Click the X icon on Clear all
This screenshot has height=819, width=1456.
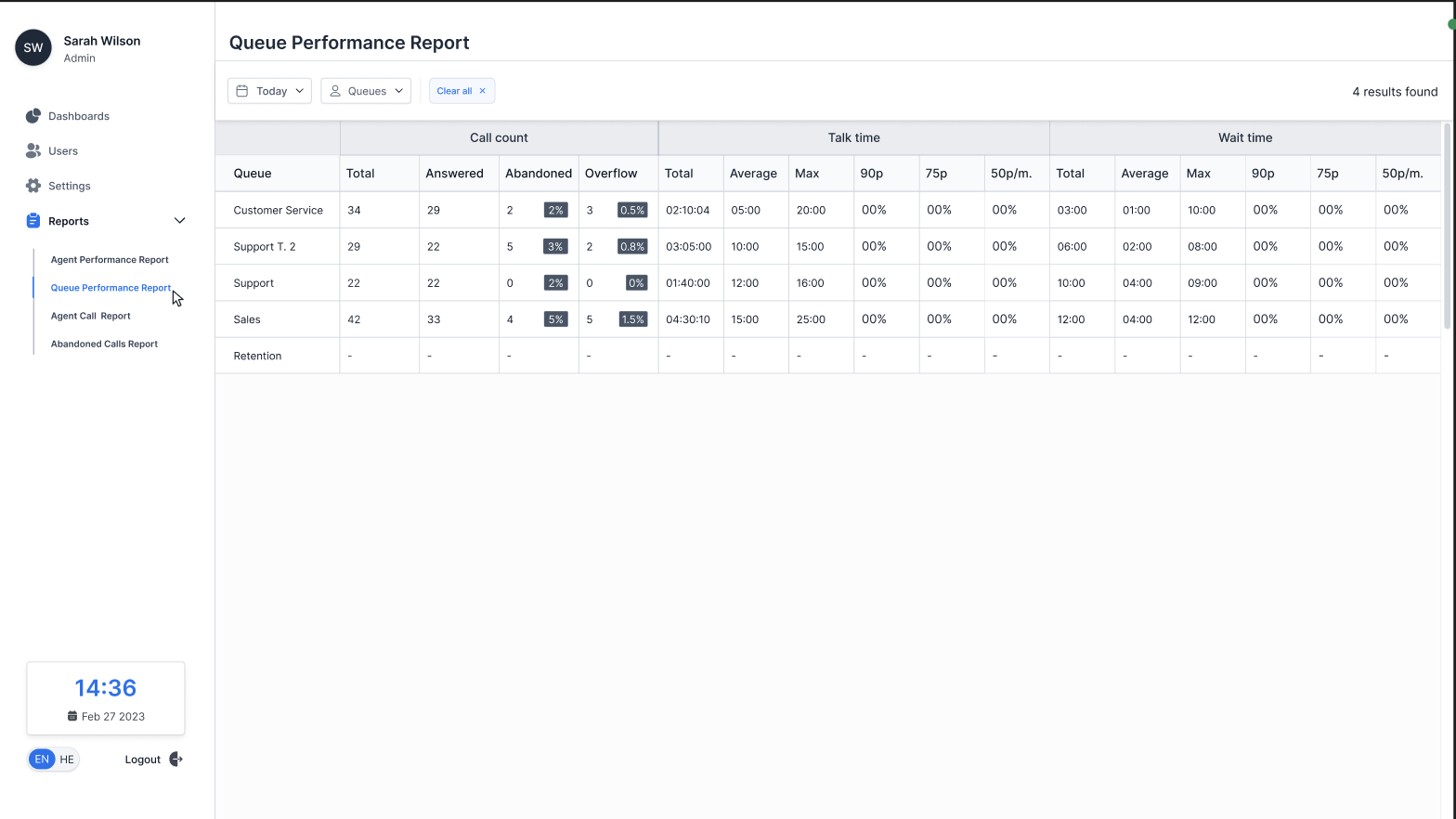point(483,91)
